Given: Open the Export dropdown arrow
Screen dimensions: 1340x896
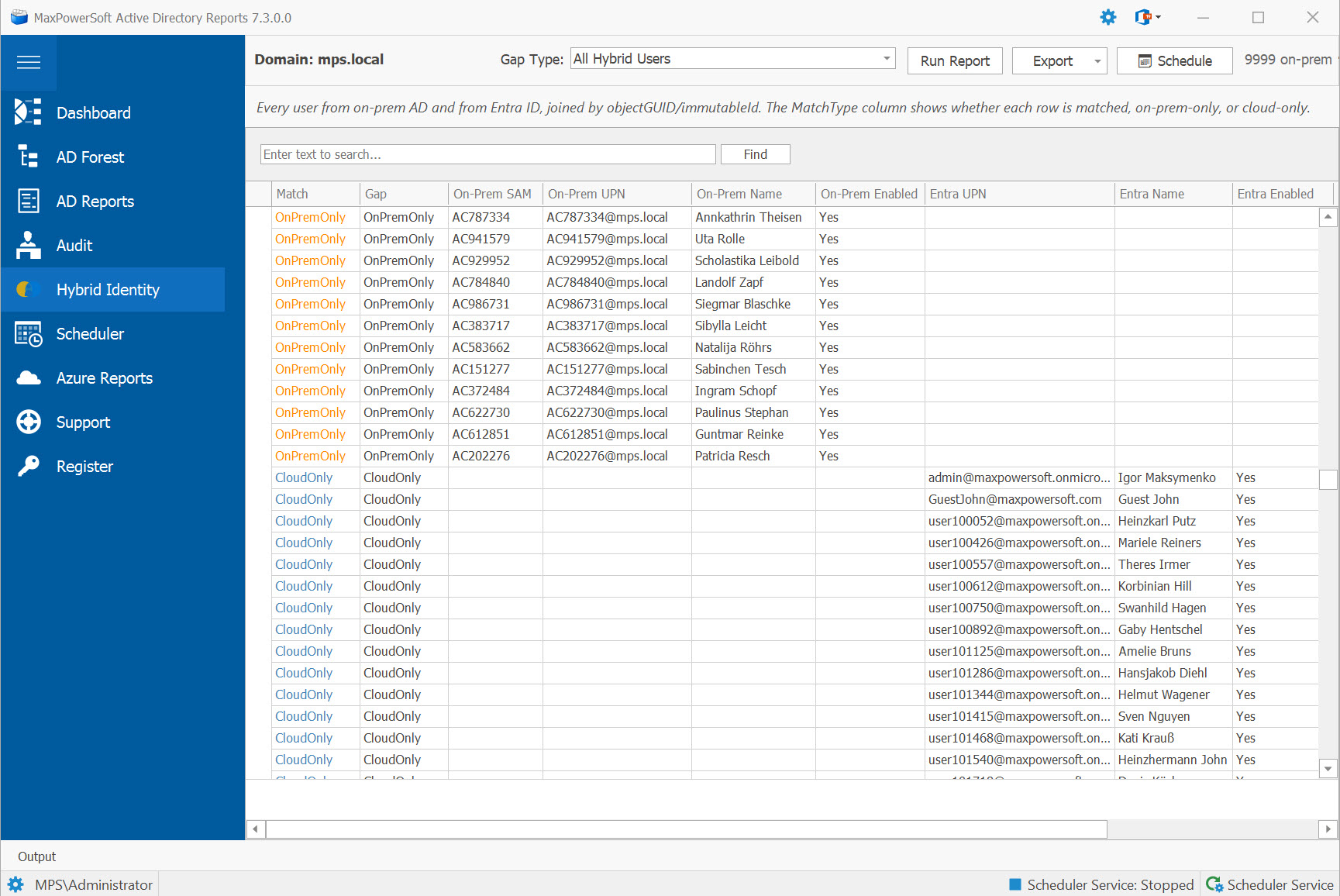Looking at the screenshot, I should click(x=1097, y=61).
